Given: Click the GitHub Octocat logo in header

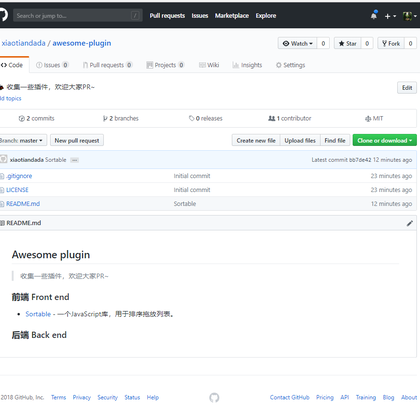Looking at the screenshot, I should (x=3, y=15).
